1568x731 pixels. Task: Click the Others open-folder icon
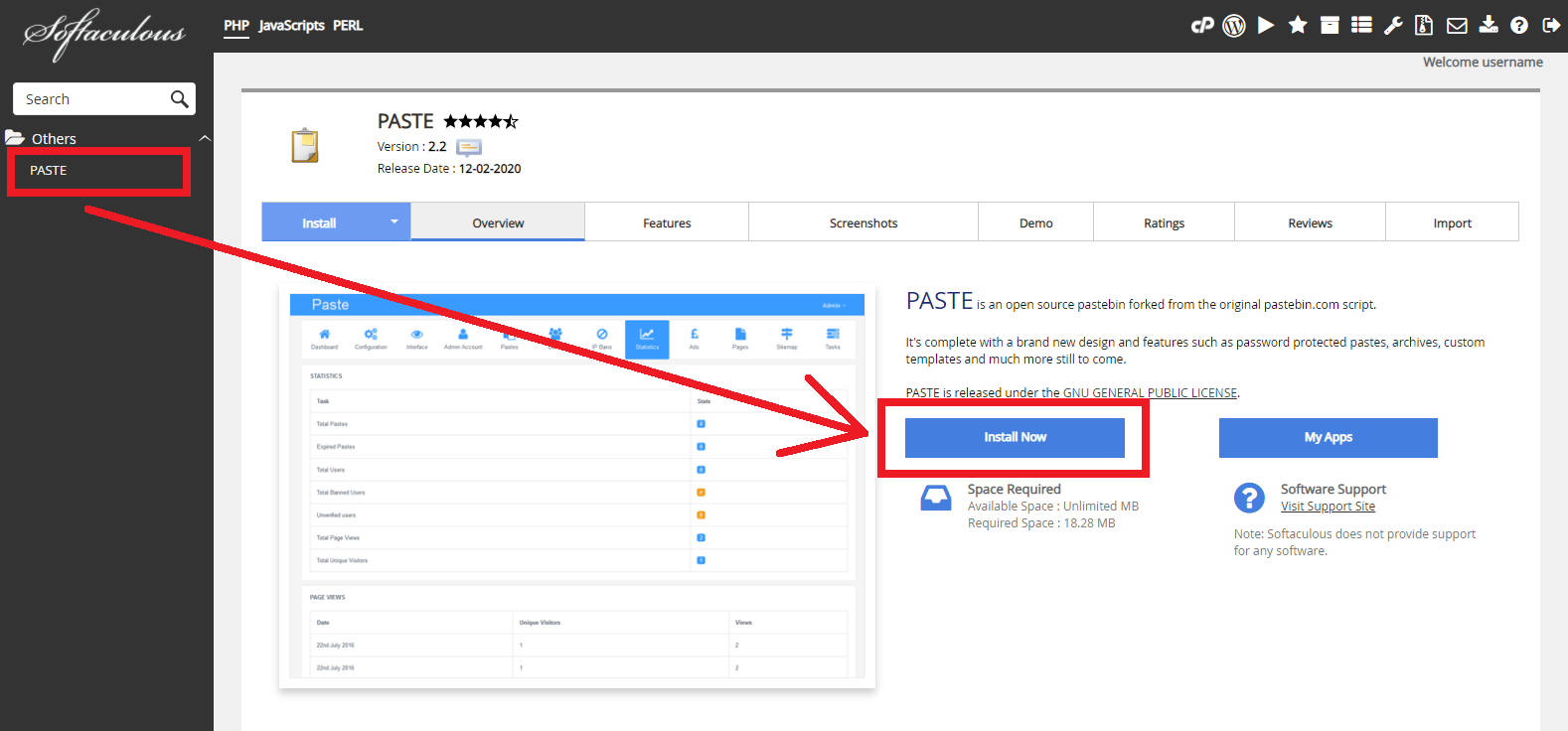15,138
